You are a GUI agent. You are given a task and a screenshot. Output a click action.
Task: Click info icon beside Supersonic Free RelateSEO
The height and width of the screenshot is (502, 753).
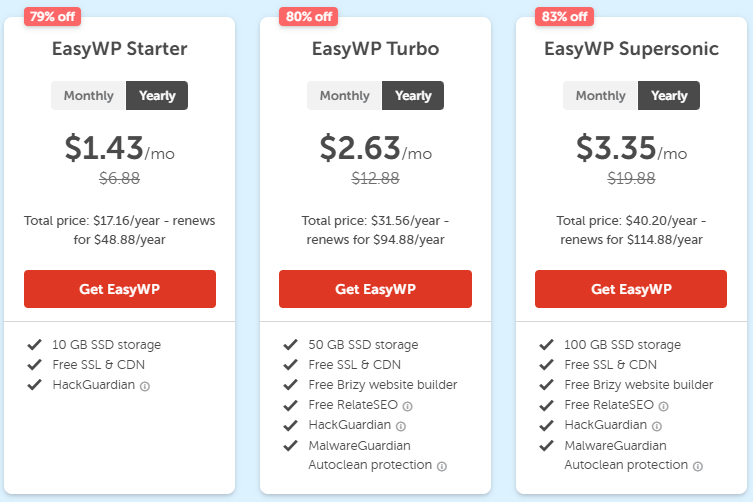(664, 406)
